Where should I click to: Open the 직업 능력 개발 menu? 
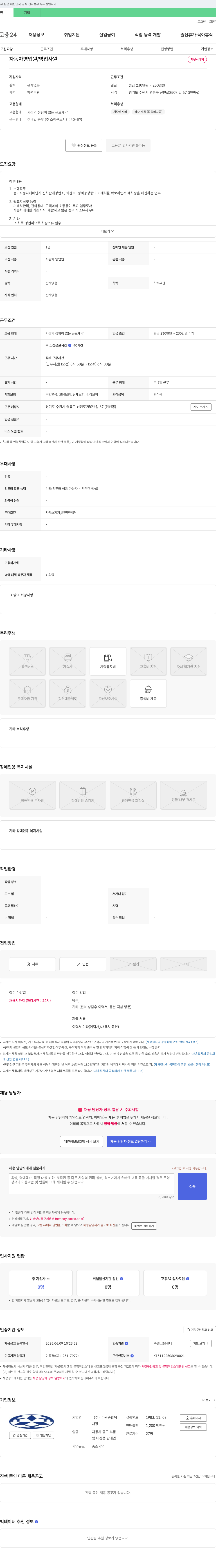(147, 35)
